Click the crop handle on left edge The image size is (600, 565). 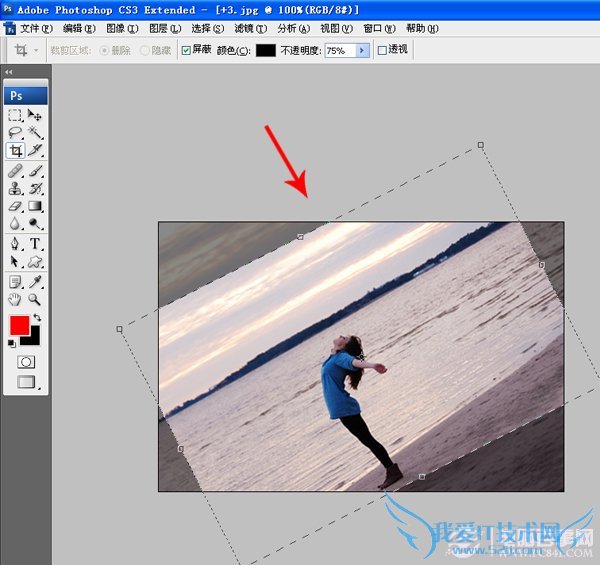181,448
